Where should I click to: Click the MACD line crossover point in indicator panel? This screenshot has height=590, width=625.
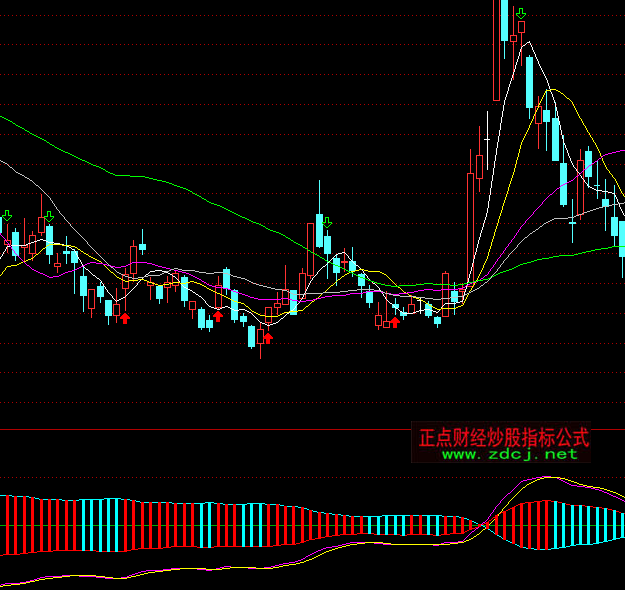[485, 524]
